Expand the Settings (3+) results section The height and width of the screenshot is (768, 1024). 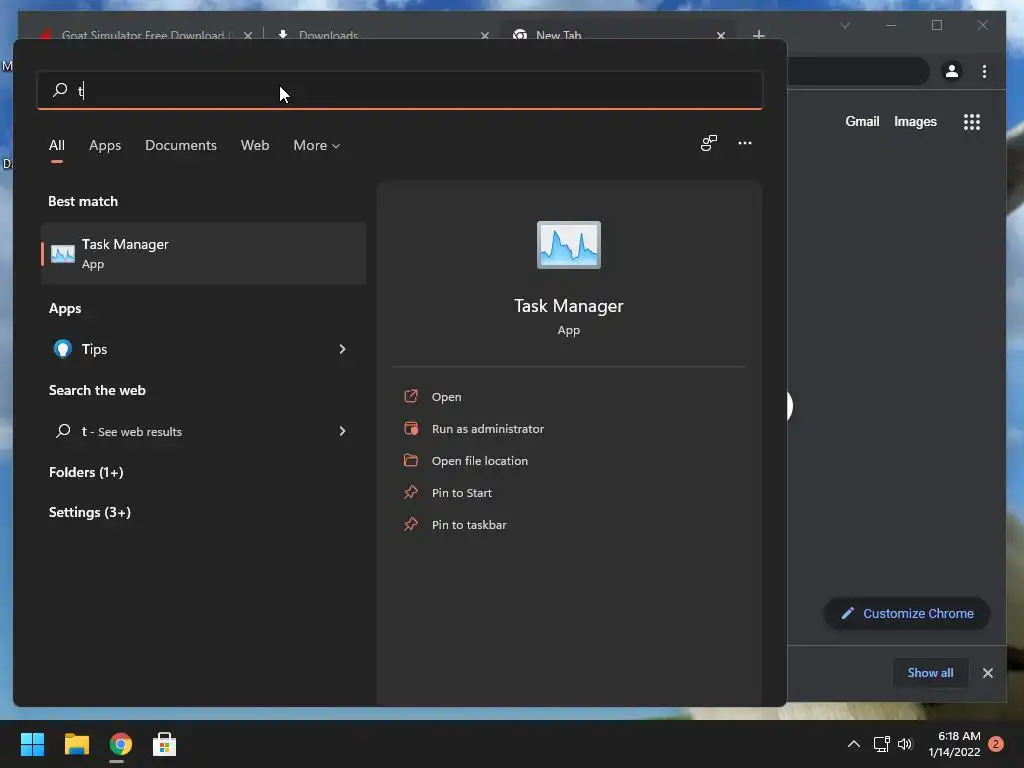coord(90,513)
